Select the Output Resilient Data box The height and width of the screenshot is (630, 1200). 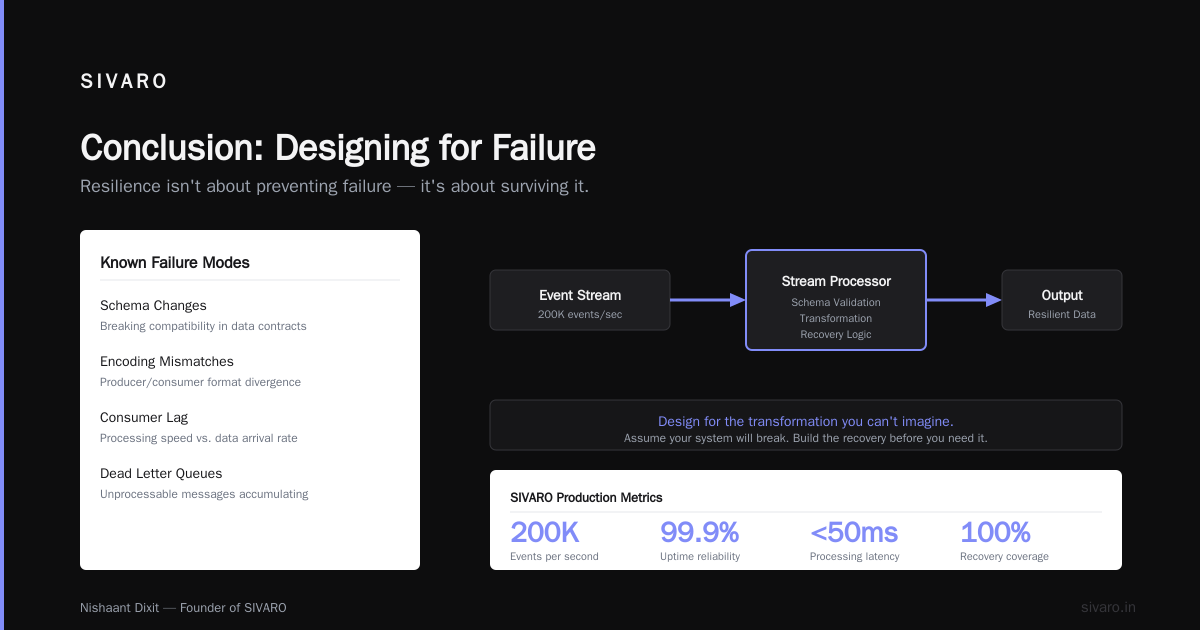click(x=1062, y=300)
